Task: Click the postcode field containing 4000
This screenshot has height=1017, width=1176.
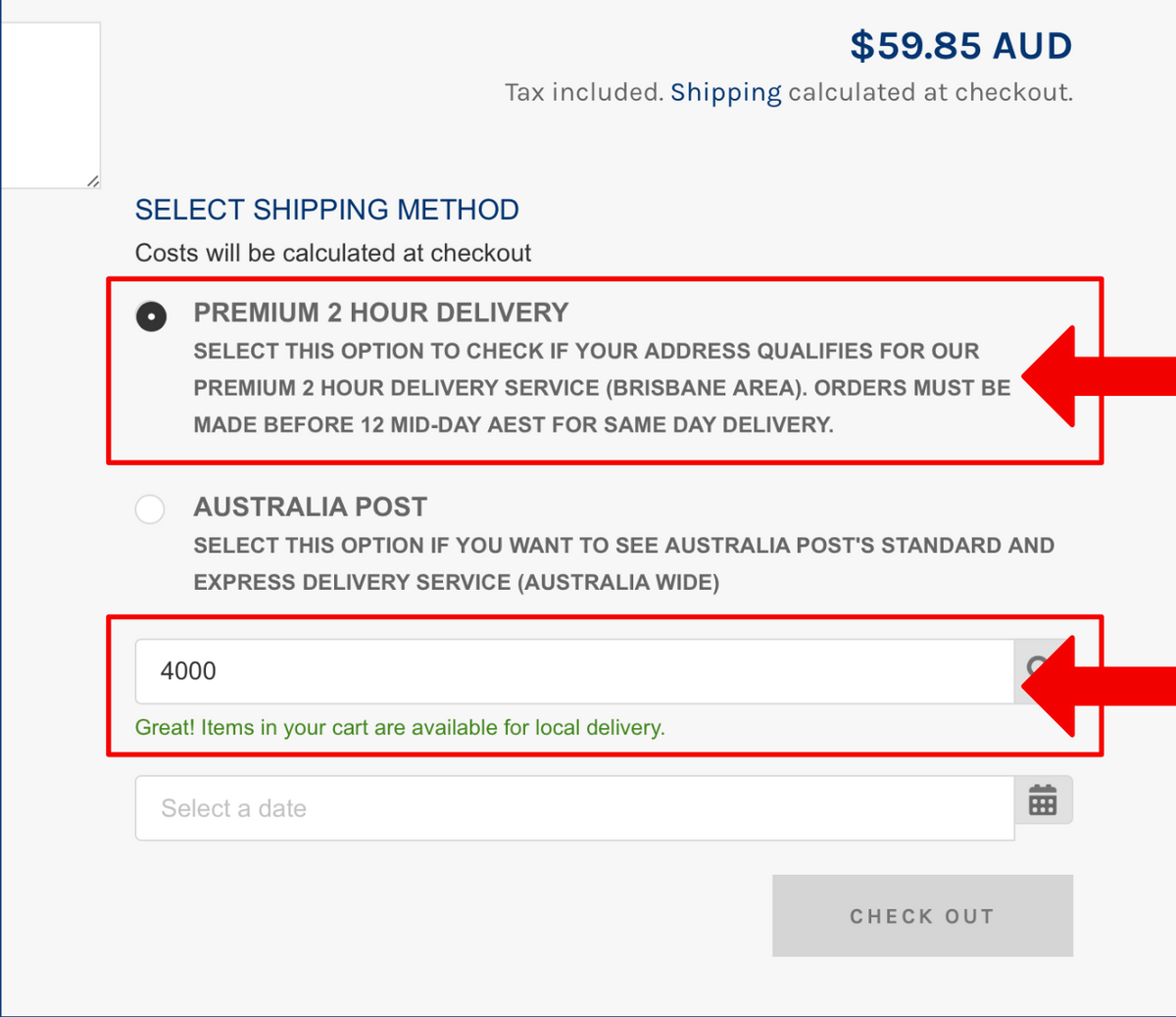Action: point(573,672)
